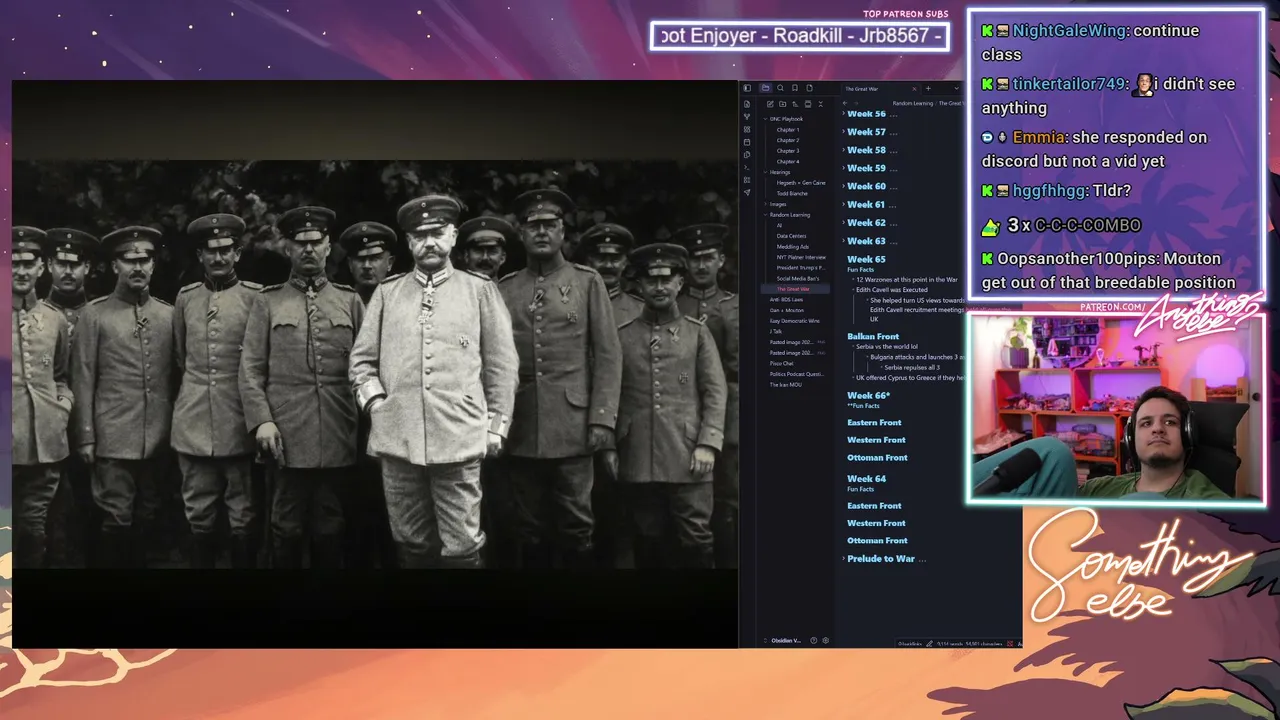Open the Dan + Mouton note

(x=786, y=310)
